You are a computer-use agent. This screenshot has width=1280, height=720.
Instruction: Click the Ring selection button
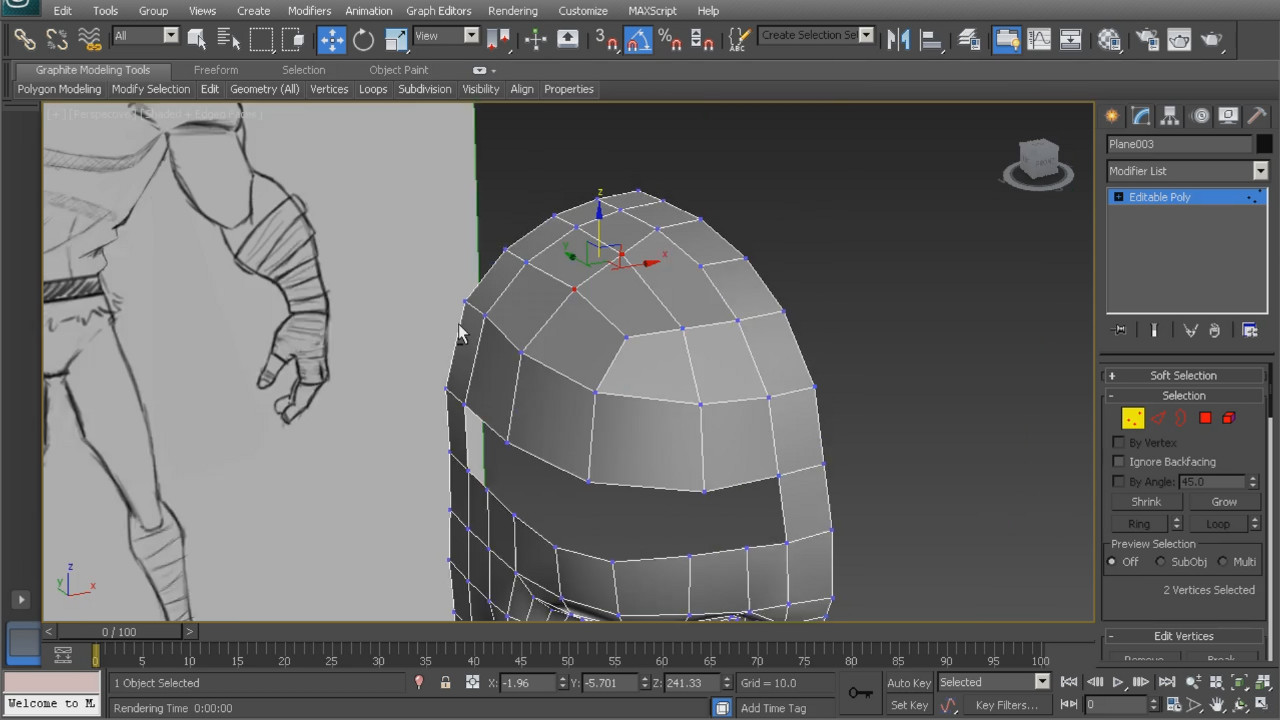(x=1139, y=524)
